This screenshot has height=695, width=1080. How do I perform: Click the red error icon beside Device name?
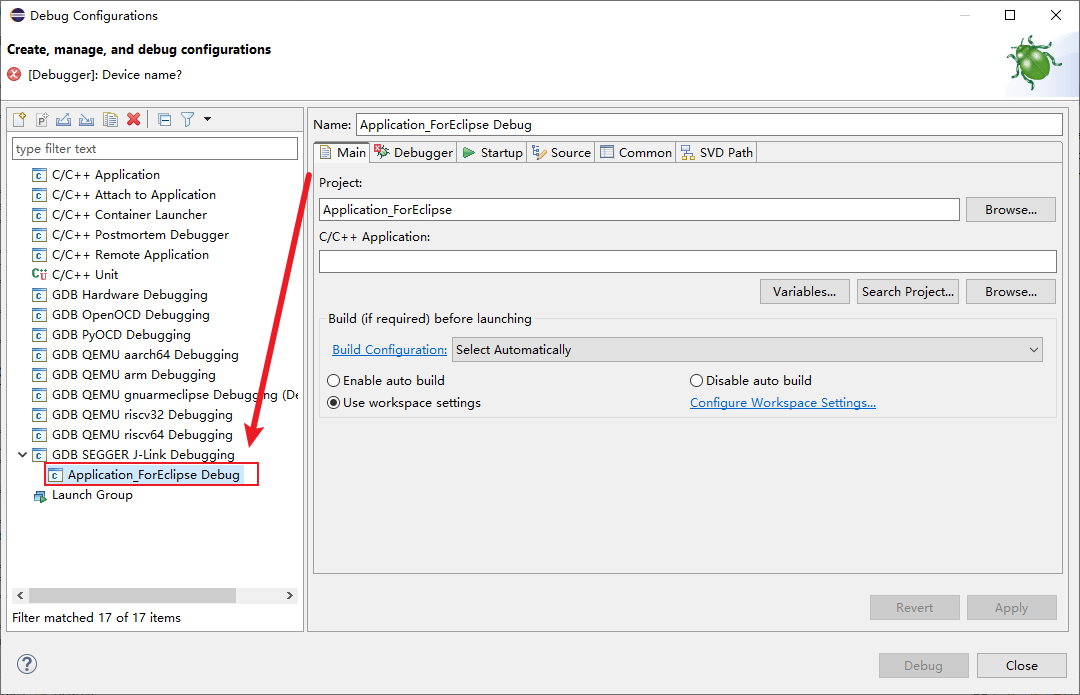(14, 74)
